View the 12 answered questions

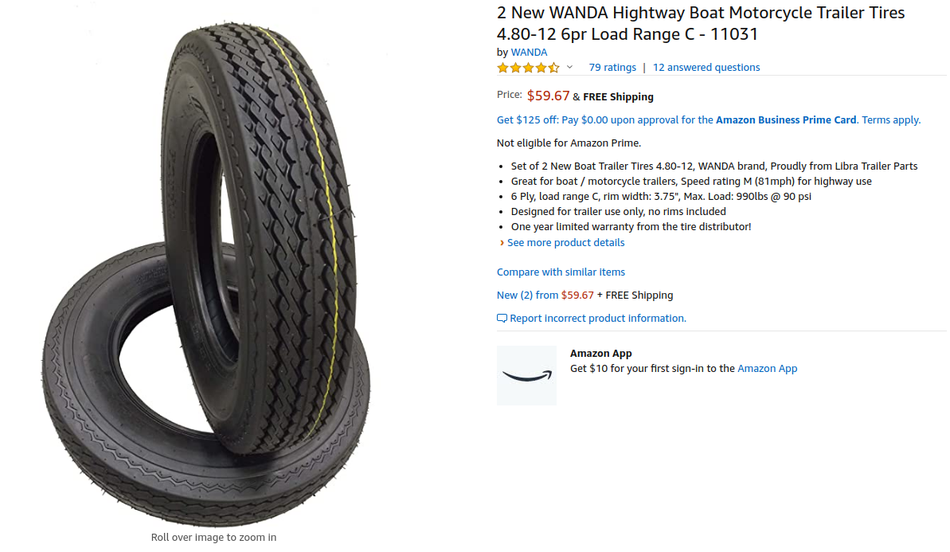pyautogui.click(x=706, y=67)
